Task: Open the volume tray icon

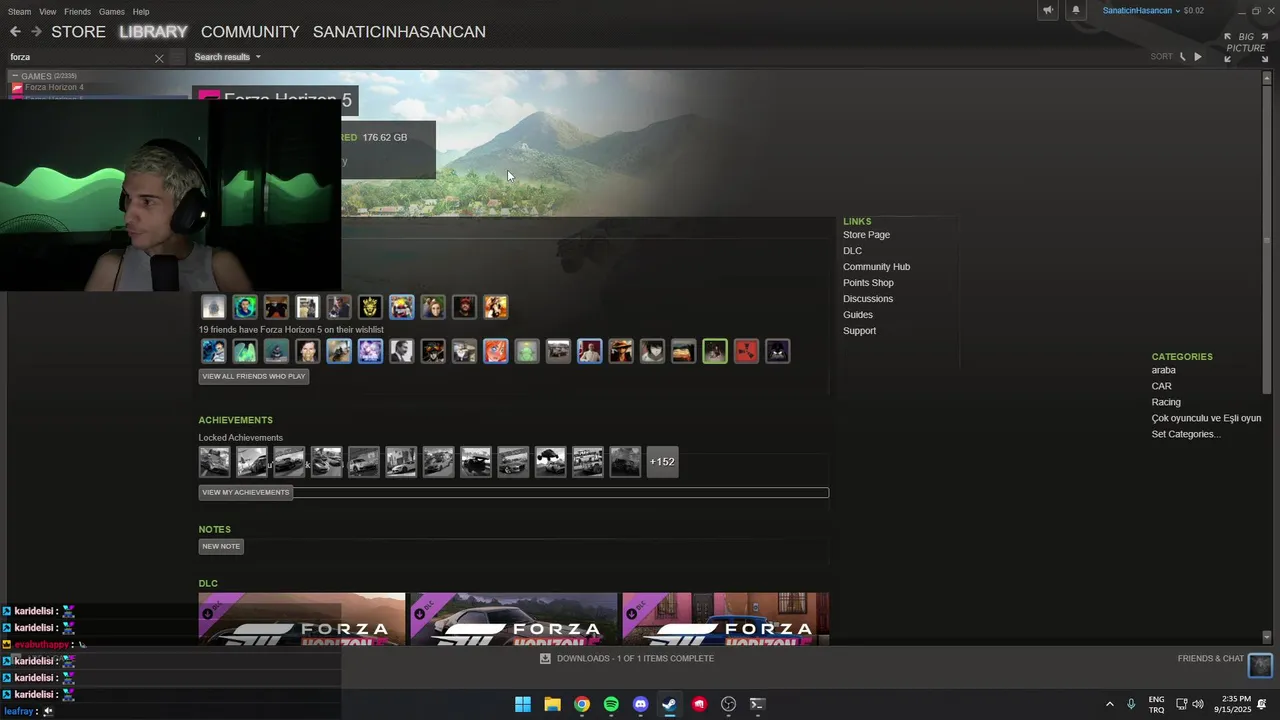Action: [x=1198, y=704]
